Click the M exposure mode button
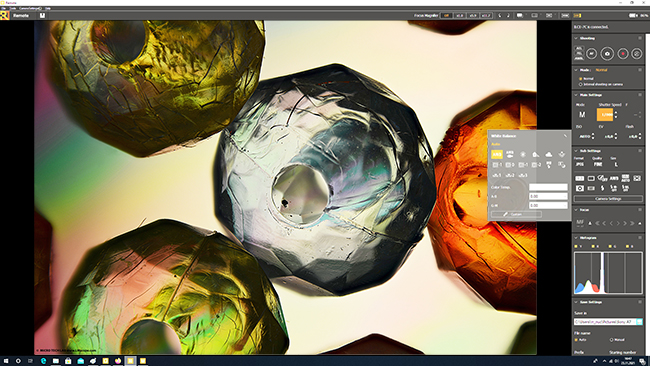Image resolution: width=650 pixels, height=366 pixels. click(x=582, y=115)
